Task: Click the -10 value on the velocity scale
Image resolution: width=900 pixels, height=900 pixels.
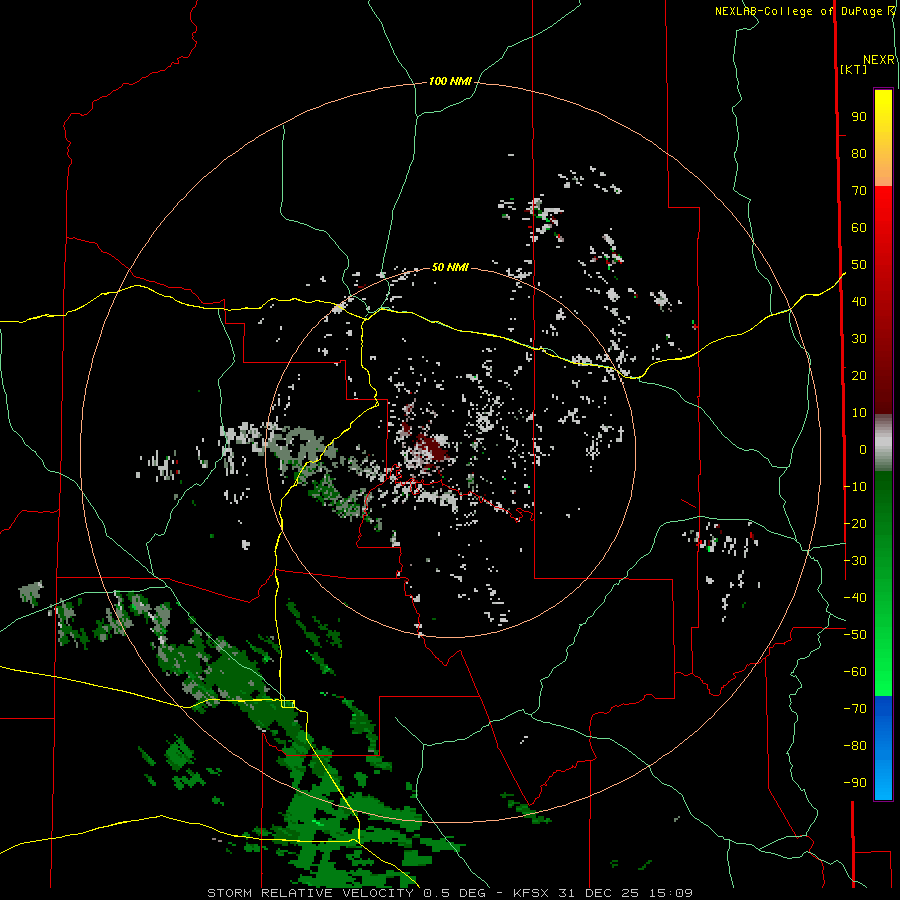Action: [855, 487]
